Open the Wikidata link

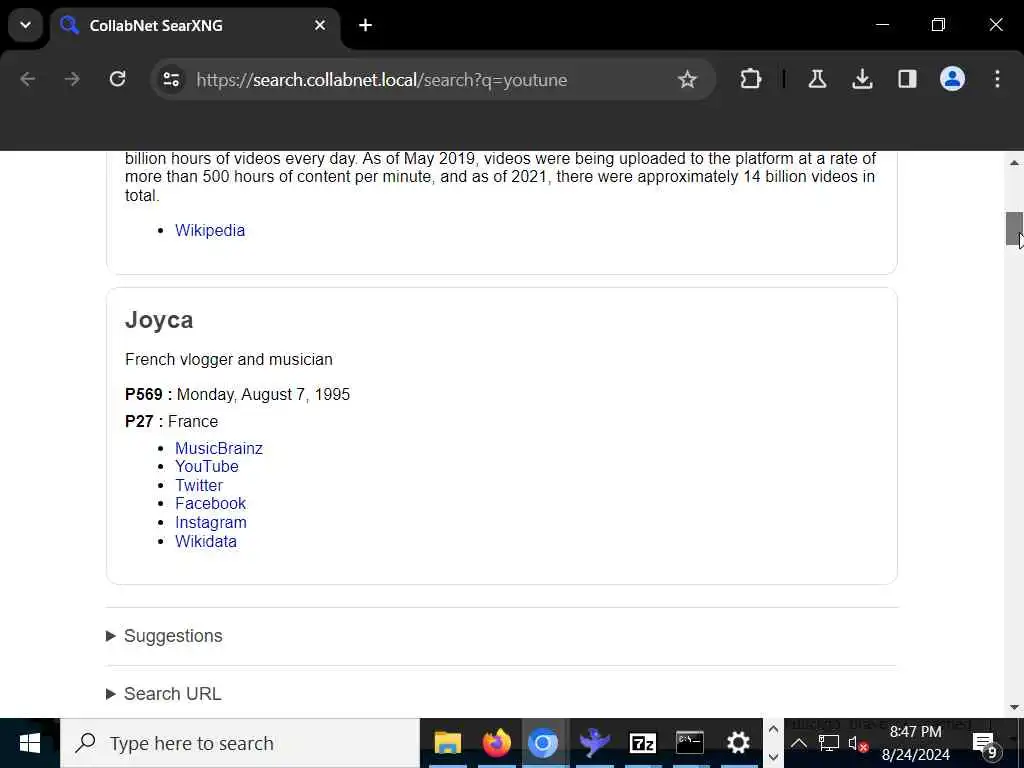click(206, 542)
